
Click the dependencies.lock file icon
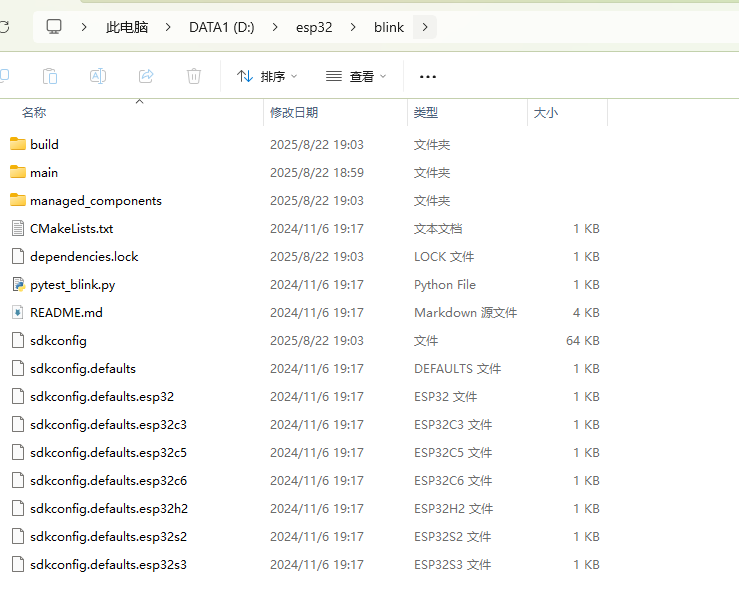point(18,256)
